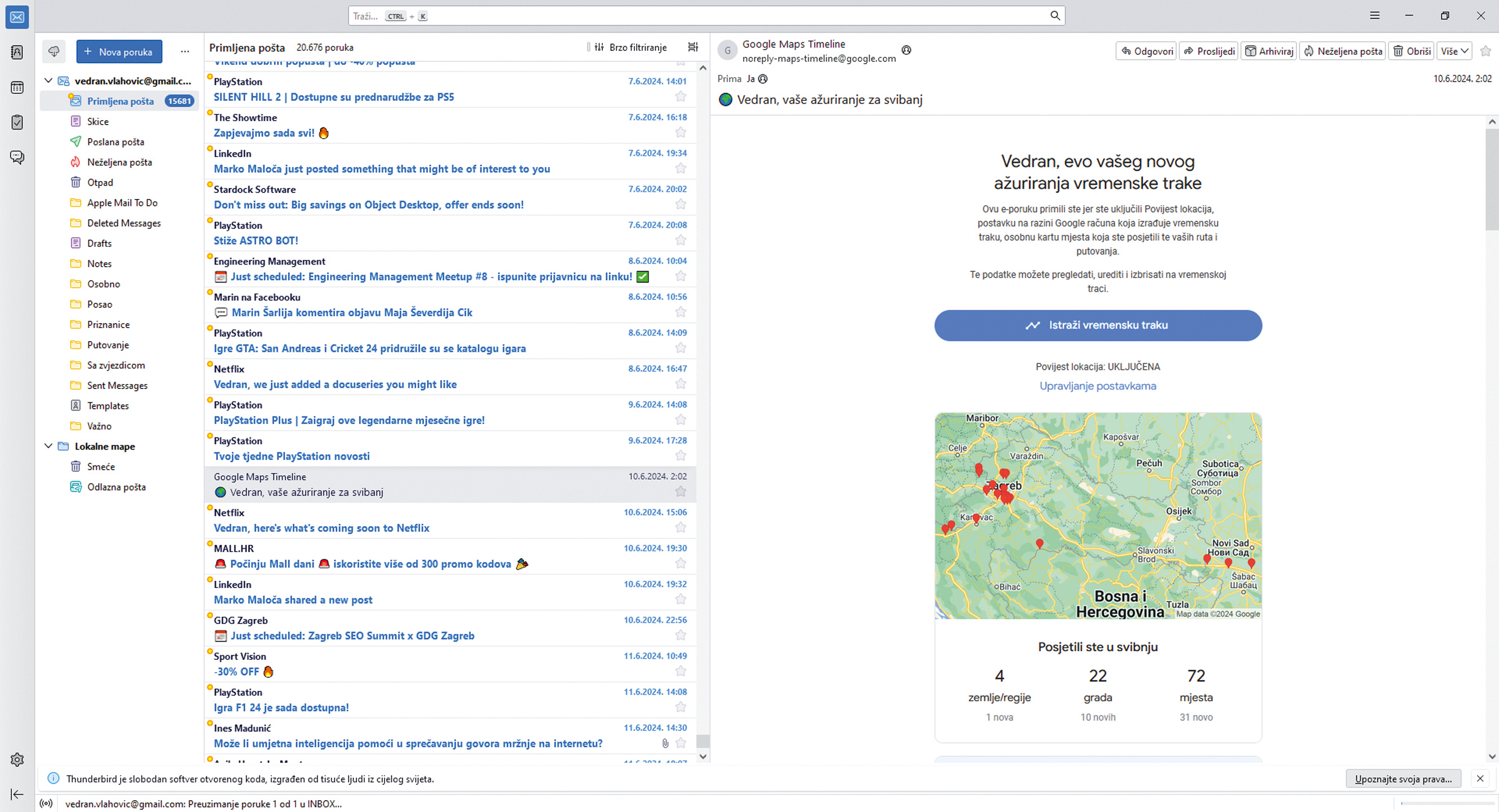Viewport: 1499px width, 812px height.
Task: Open the Mail space icon
Action: point(17,17)
